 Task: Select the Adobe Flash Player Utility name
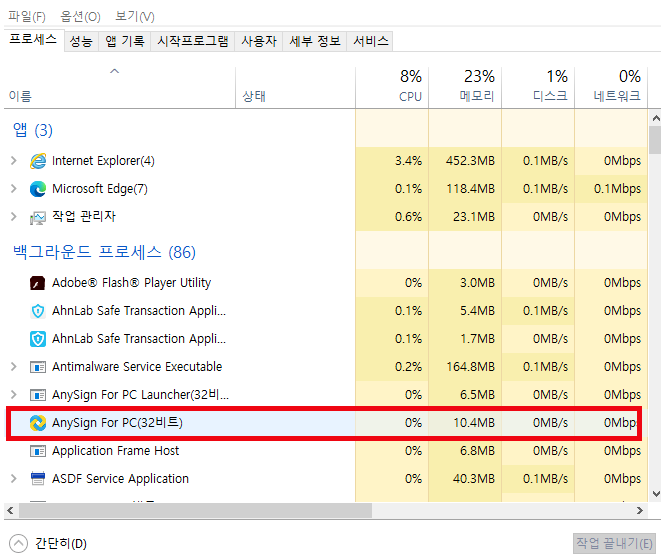click(x=131, y=283)
